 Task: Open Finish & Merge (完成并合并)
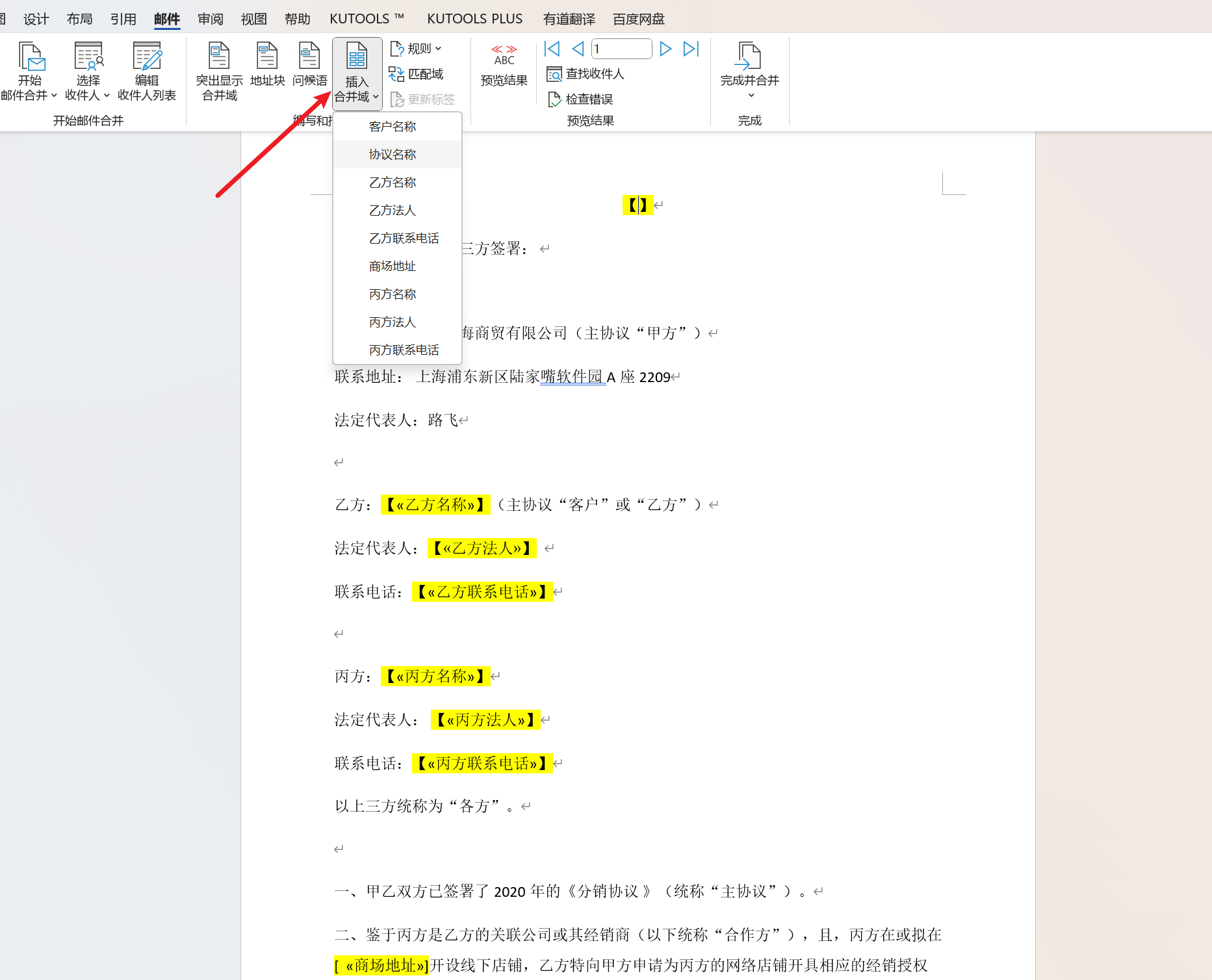click(x=749, y=70)
